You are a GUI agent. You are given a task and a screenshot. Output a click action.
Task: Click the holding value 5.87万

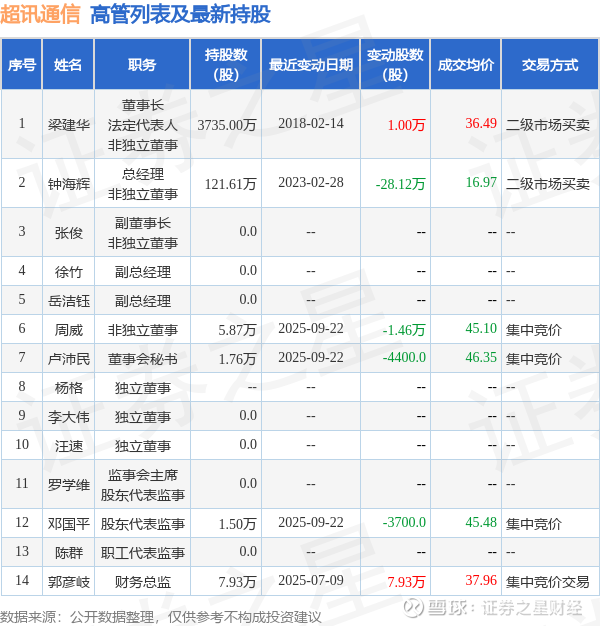pyautogui.click(x=237, y=330)
